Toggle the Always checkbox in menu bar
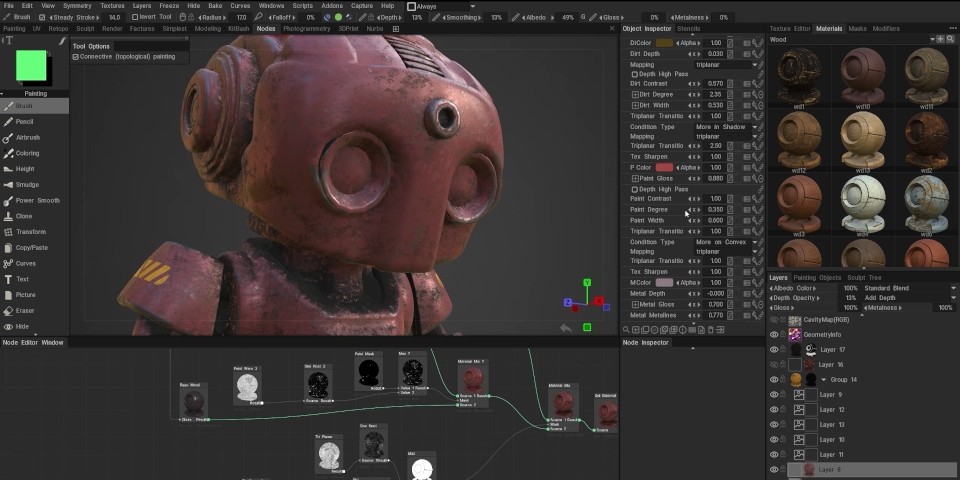This screenshot has width=960, height=480. pos(412,6)
